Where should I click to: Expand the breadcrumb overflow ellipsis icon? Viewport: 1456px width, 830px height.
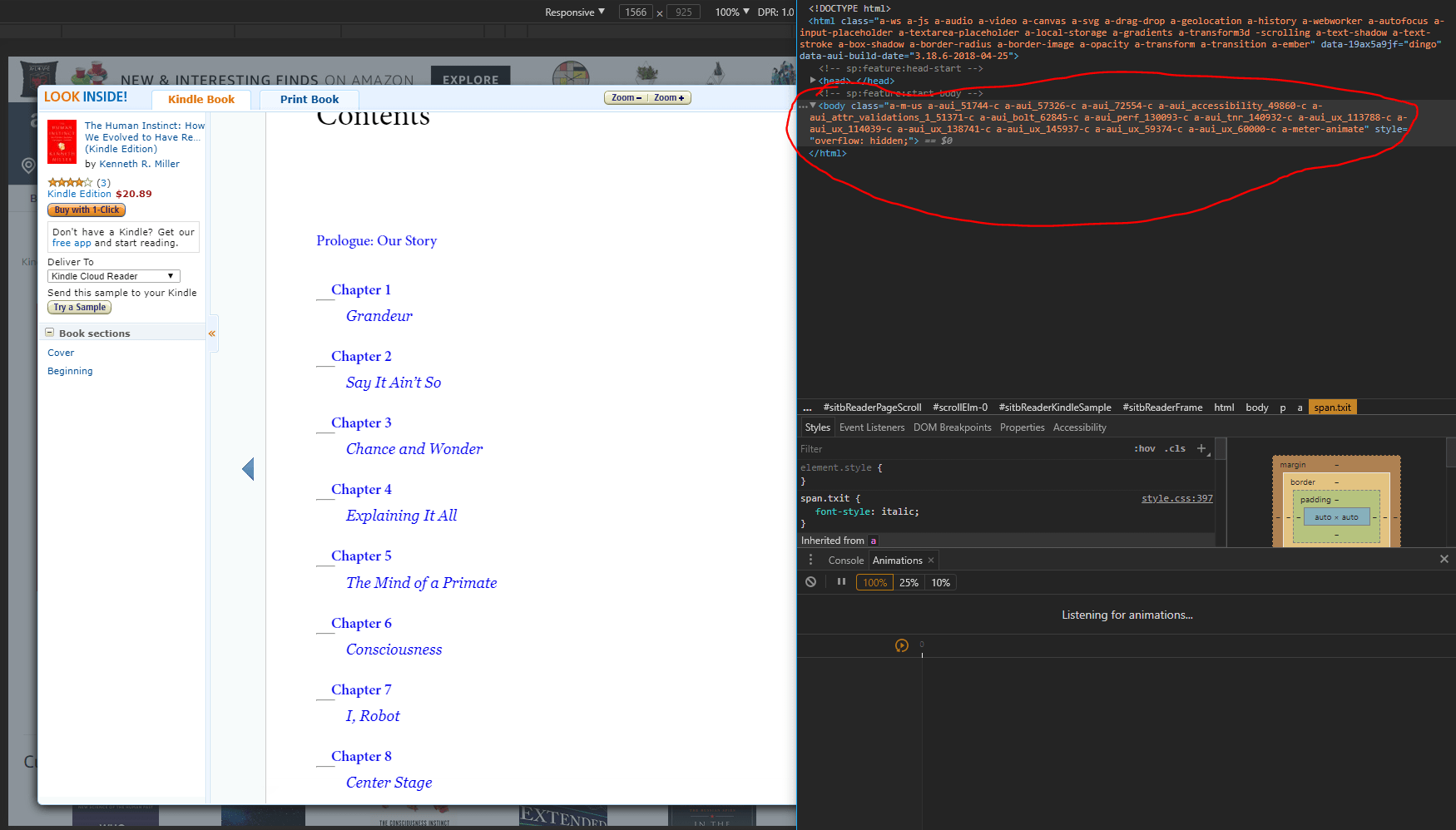pos(806,407)
